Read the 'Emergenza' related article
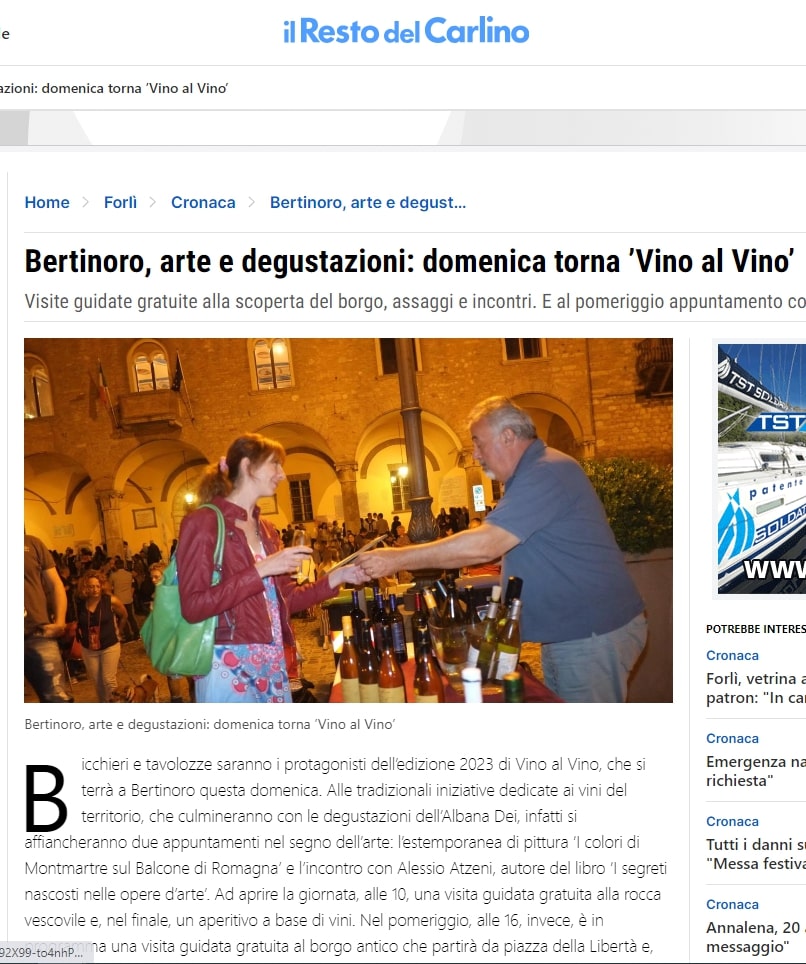 pyautogui.click(x=756, y=771)
